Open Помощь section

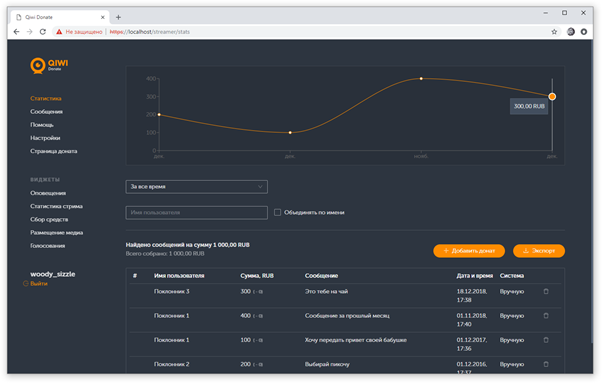pos(42,125)
